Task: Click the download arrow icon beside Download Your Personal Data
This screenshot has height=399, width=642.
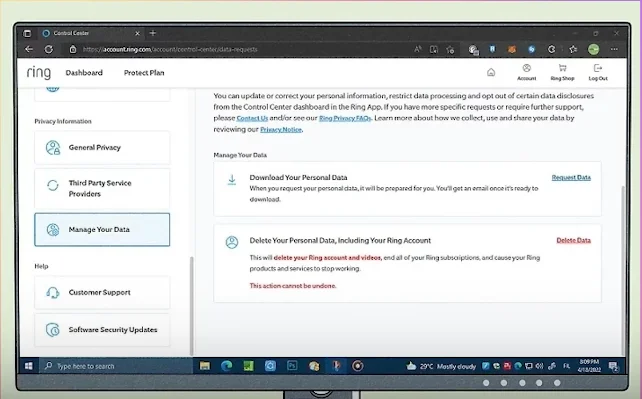Action: [232, 180]
